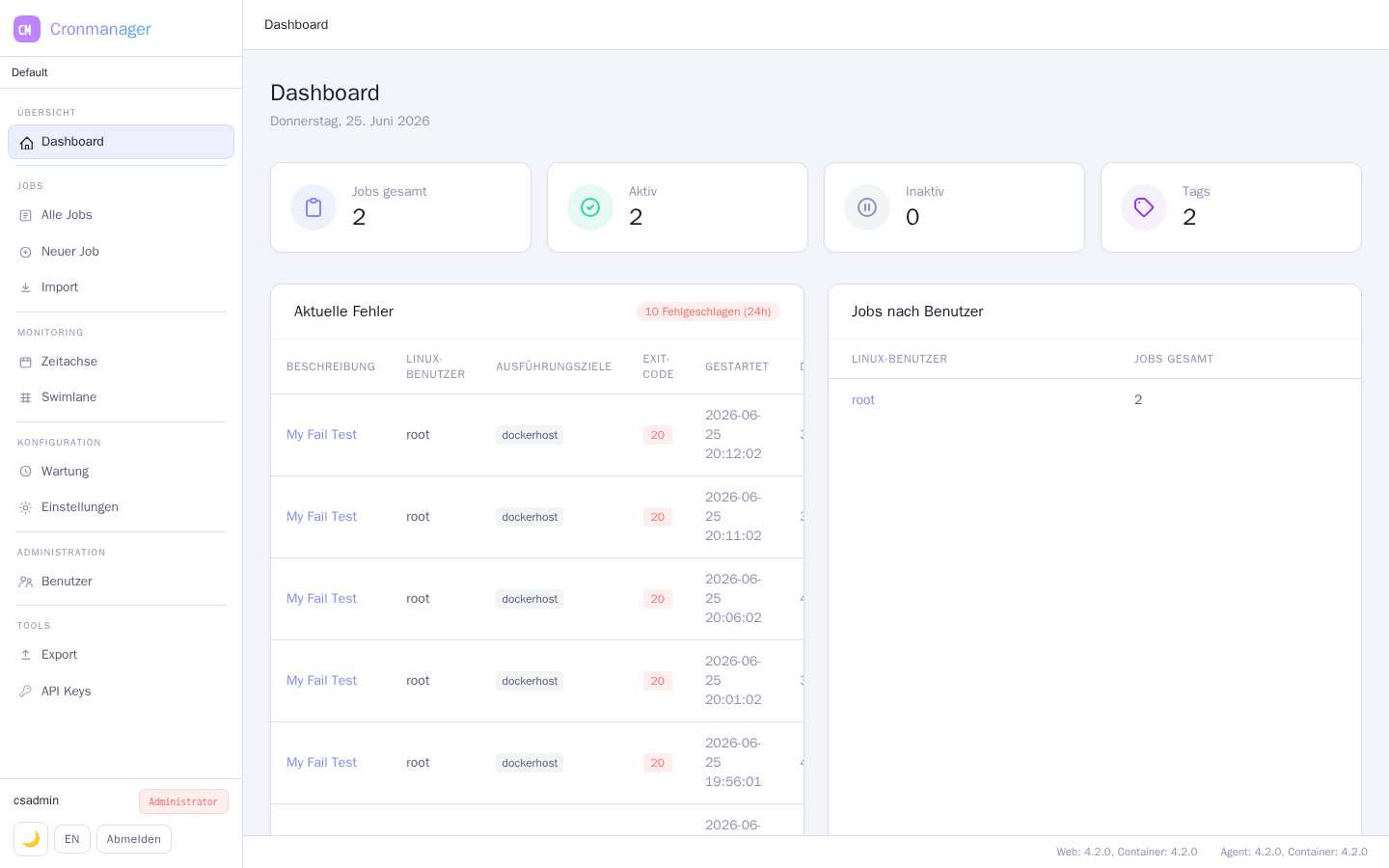
Task: Click exit code 20 in the 19:56:01 row
Action: [658, 763]
